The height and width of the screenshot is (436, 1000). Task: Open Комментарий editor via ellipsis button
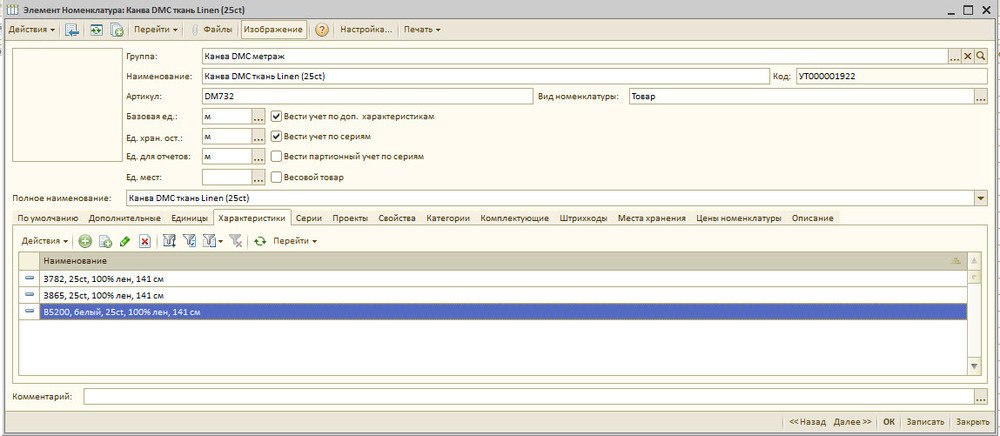coord(981,396)
